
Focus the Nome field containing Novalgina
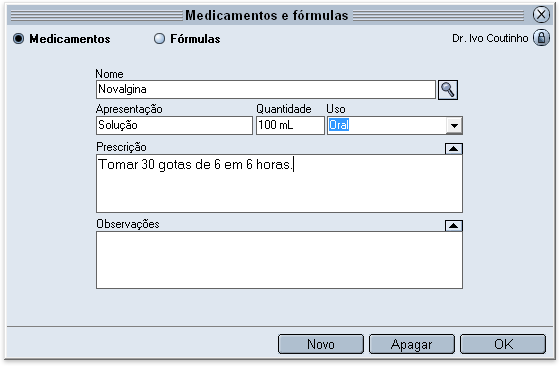(266, 90)
